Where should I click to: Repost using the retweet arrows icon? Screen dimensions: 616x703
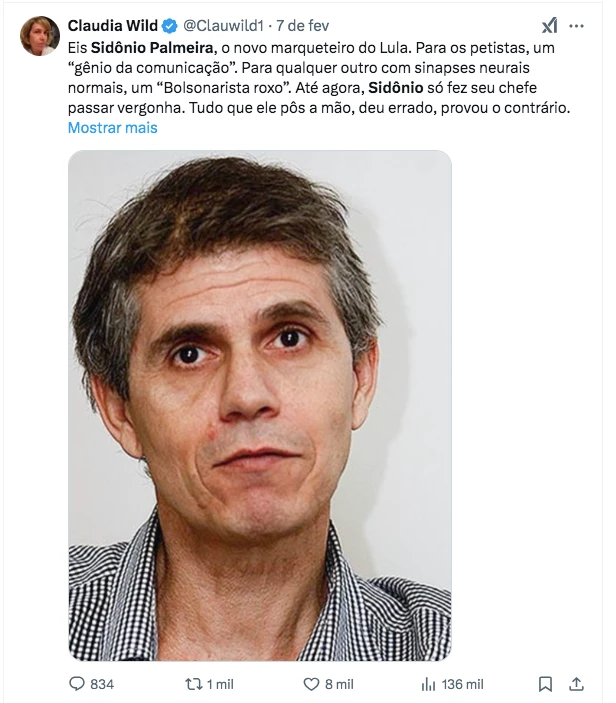point(194,684)
